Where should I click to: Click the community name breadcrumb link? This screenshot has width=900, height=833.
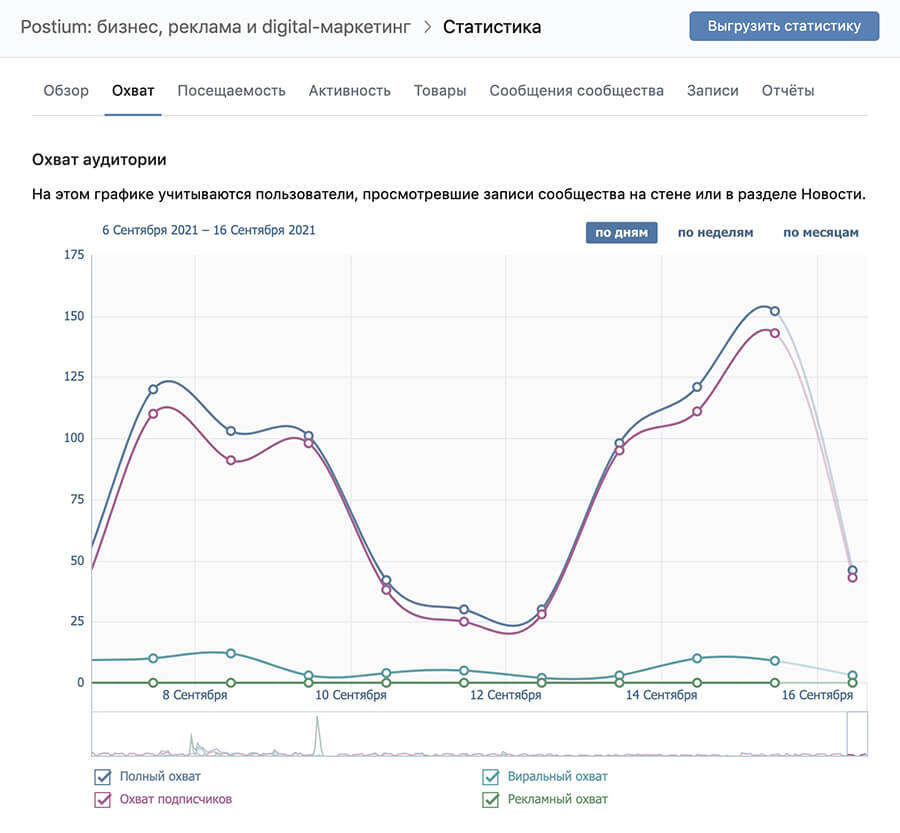tap(215, 27)
